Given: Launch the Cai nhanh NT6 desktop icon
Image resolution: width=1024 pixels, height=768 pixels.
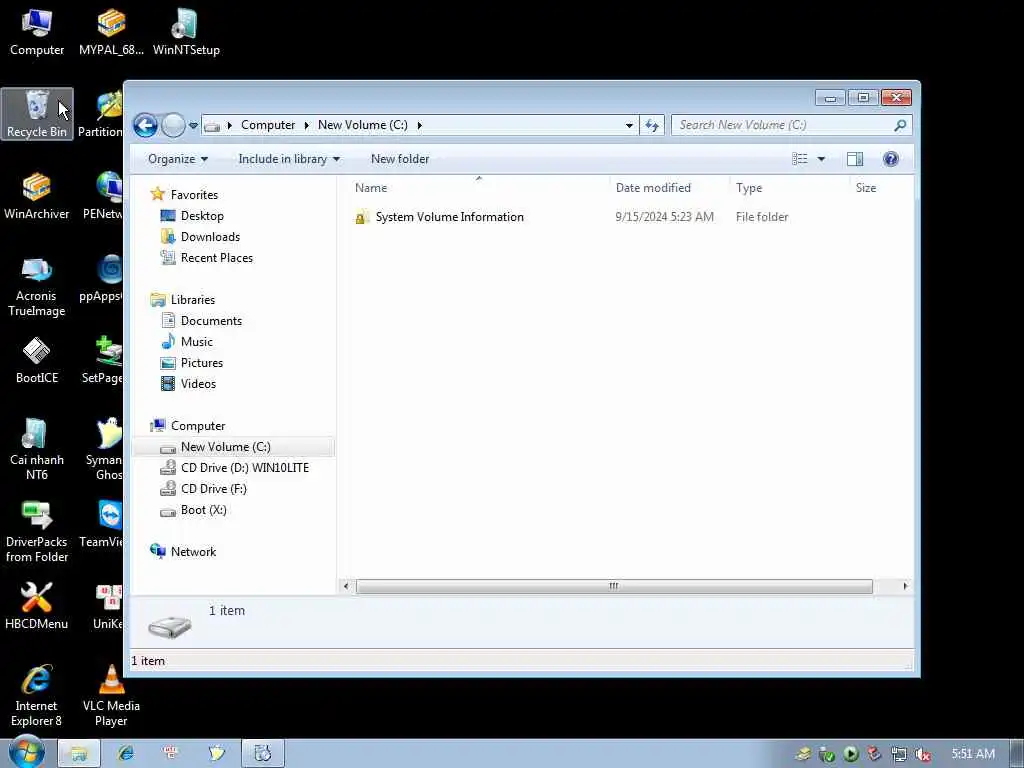Looking at the screenshot, I should pos(37,449).
